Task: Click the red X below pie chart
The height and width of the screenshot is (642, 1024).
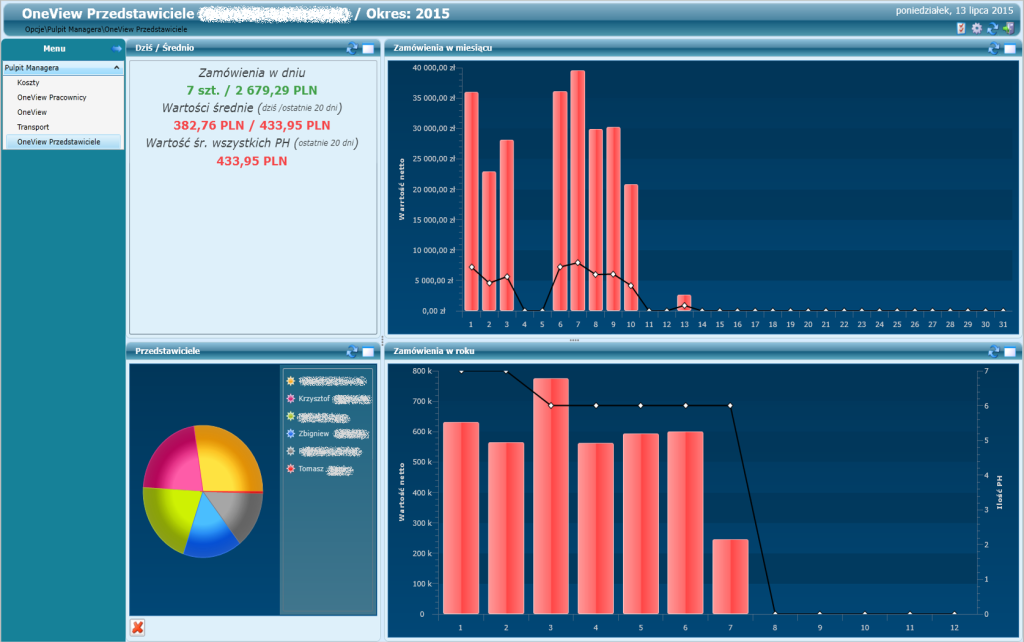Action: click(137, 628)
